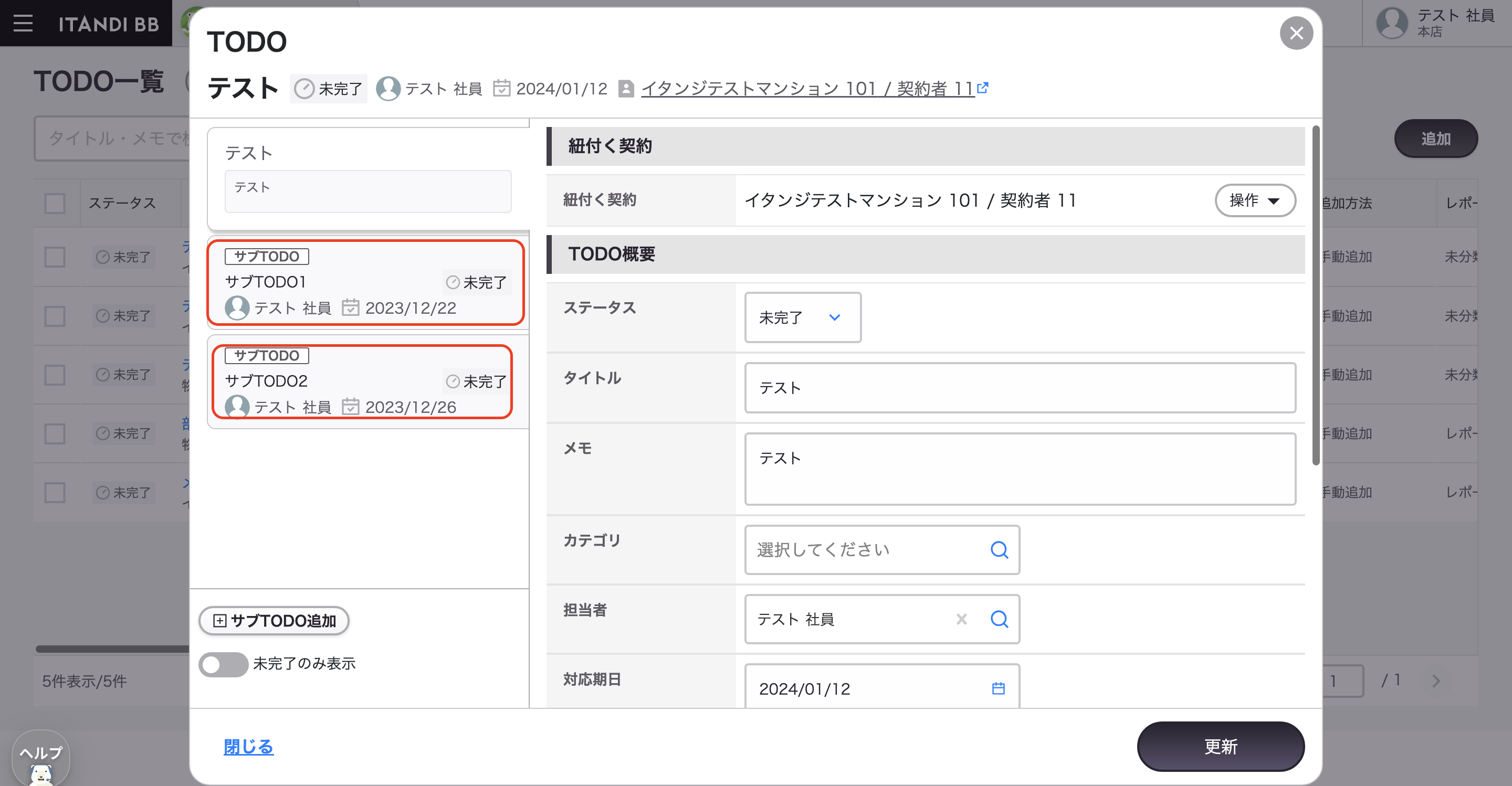Open the 担当者 combo box showing テスト 社員
1512x786 pixels.
pyautogui.click(x=881, y=619)
